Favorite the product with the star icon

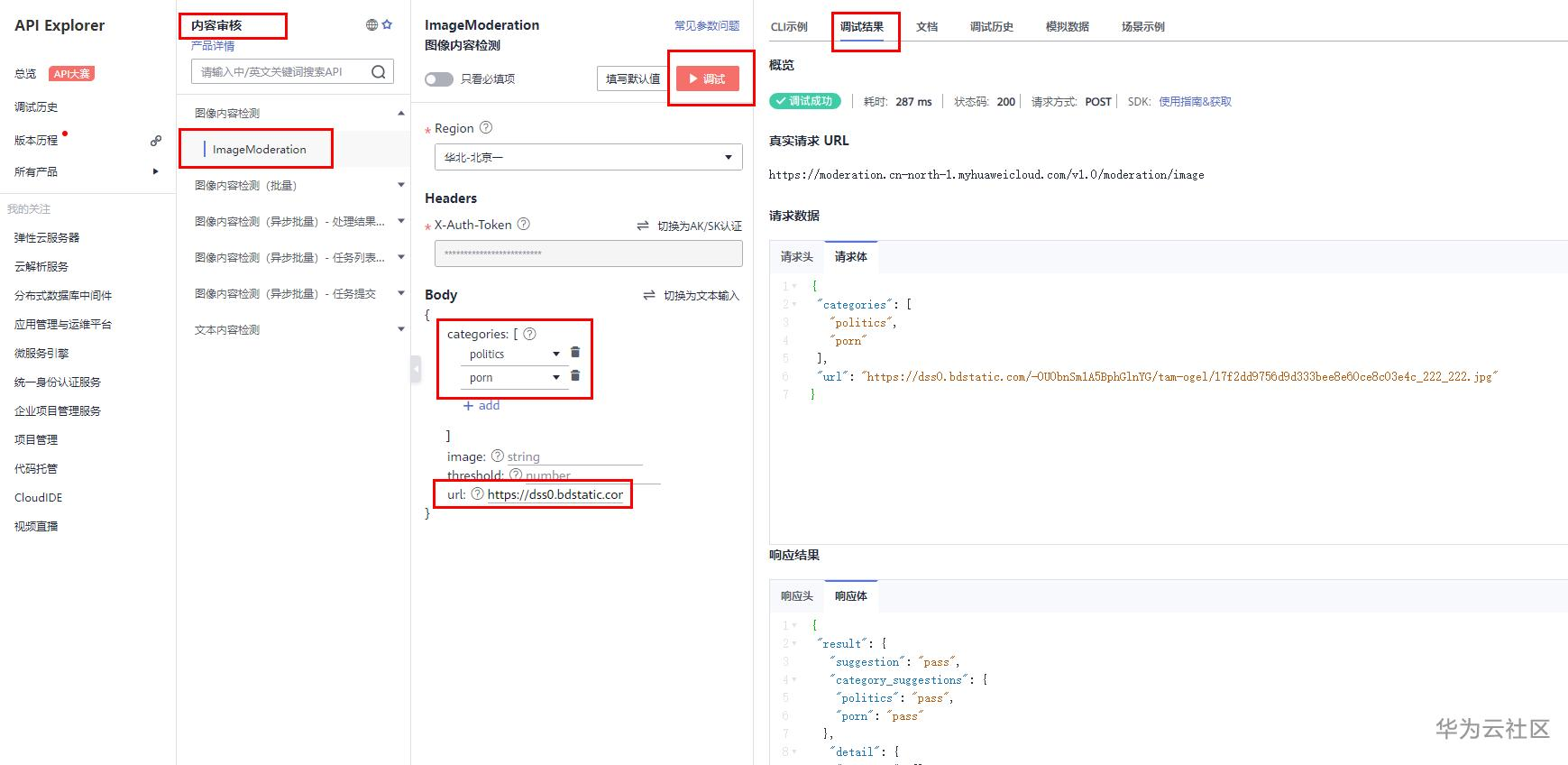(x=387, y=25)
